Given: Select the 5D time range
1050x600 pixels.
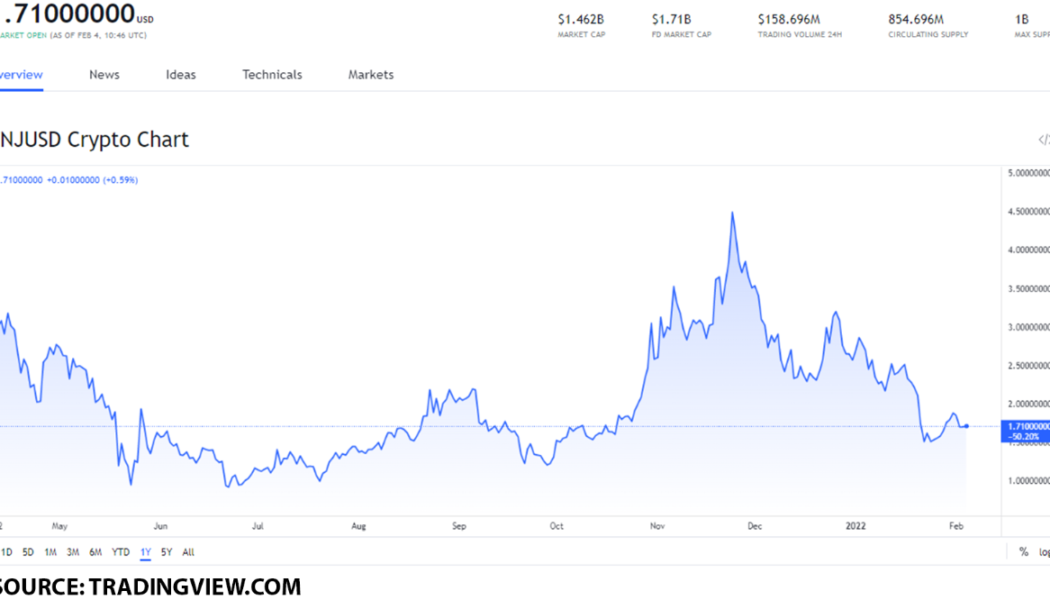Looking at the screenshot, I should pyautogui.click(x=27, y=551).
